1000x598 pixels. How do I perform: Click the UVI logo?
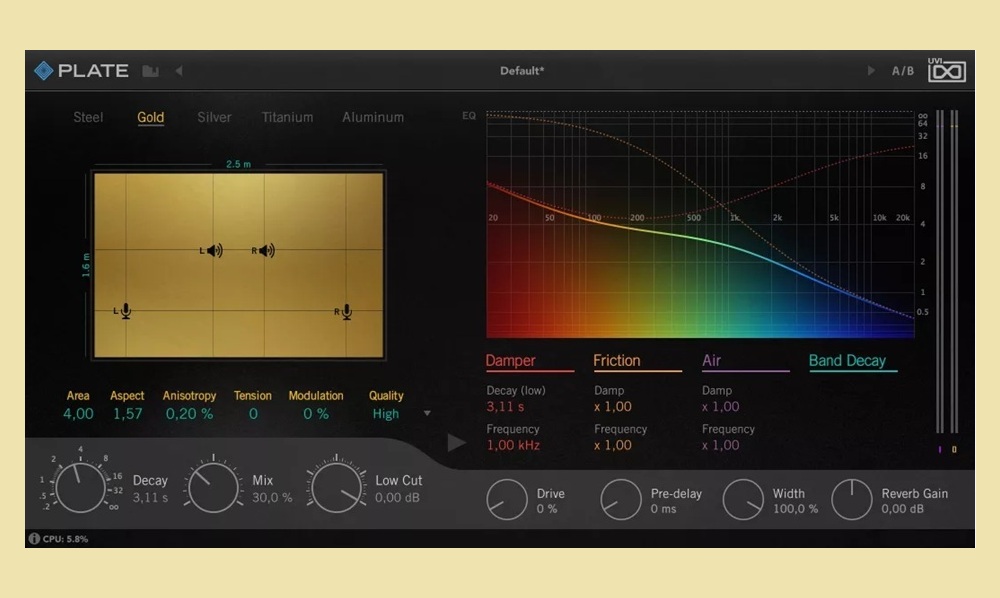click(945, 69)
